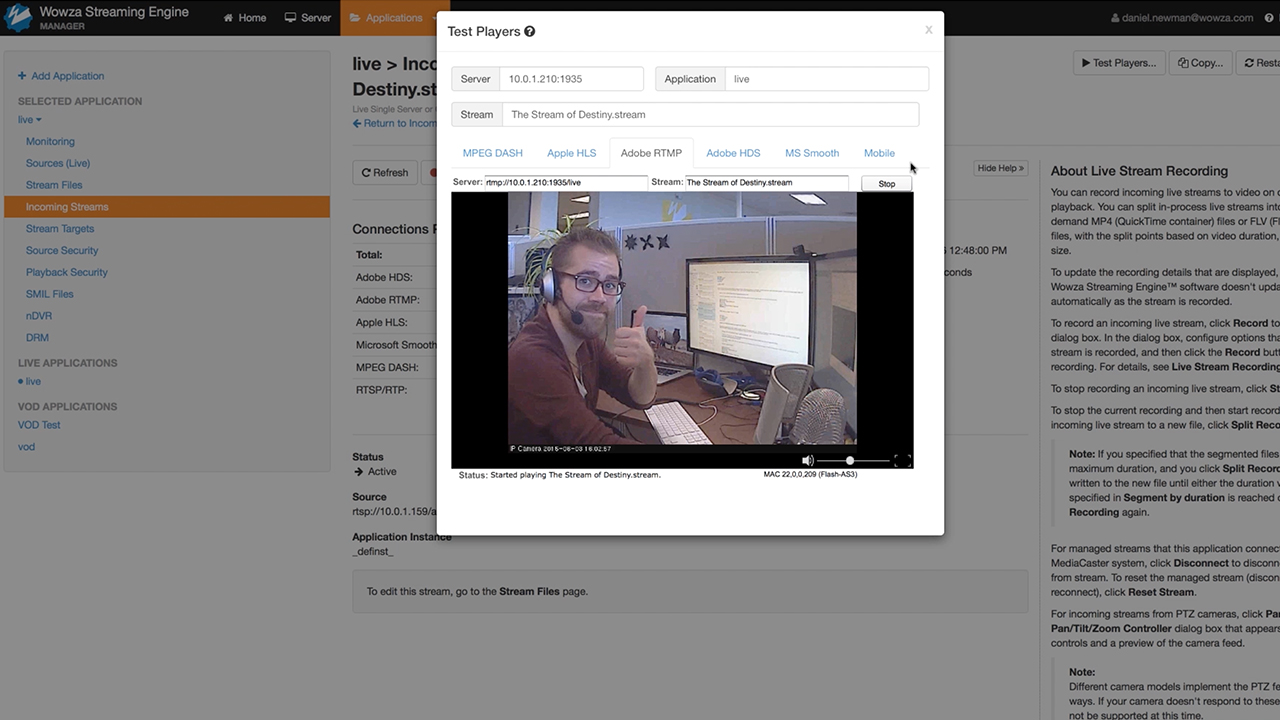Click the Hide Help button
This screenshot has width=1280, height=720.
(x=1001, y=168)
